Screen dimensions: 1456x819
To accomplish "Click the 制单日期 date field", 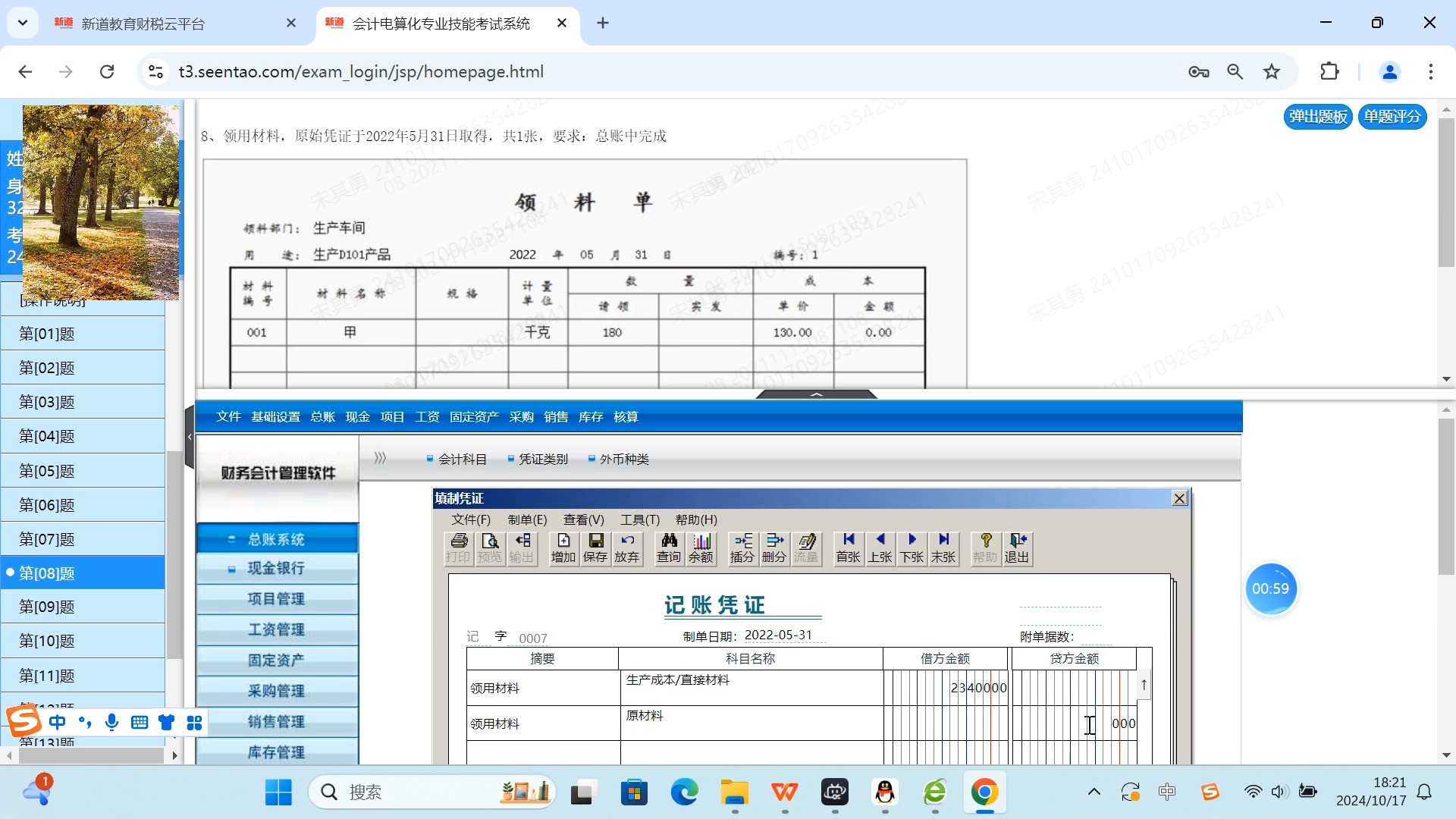I will [778, 635].
